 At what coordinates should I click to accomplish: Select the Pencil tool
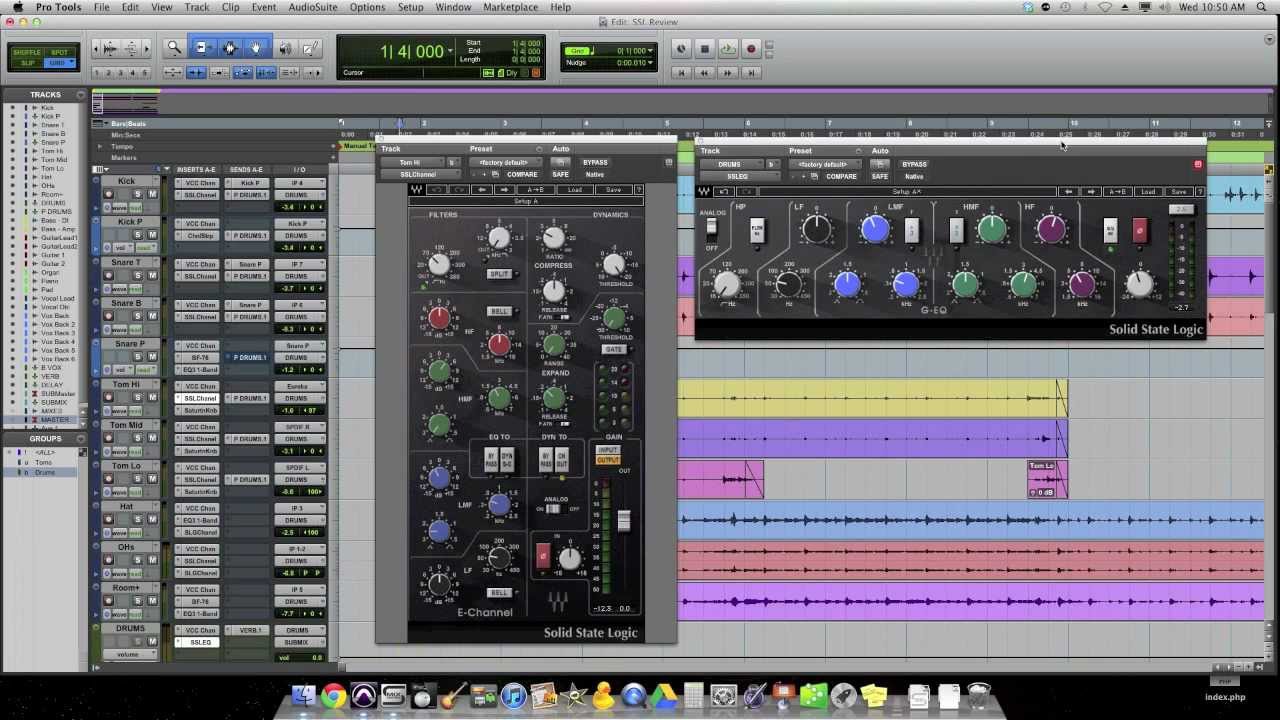[x=311, y=48]
